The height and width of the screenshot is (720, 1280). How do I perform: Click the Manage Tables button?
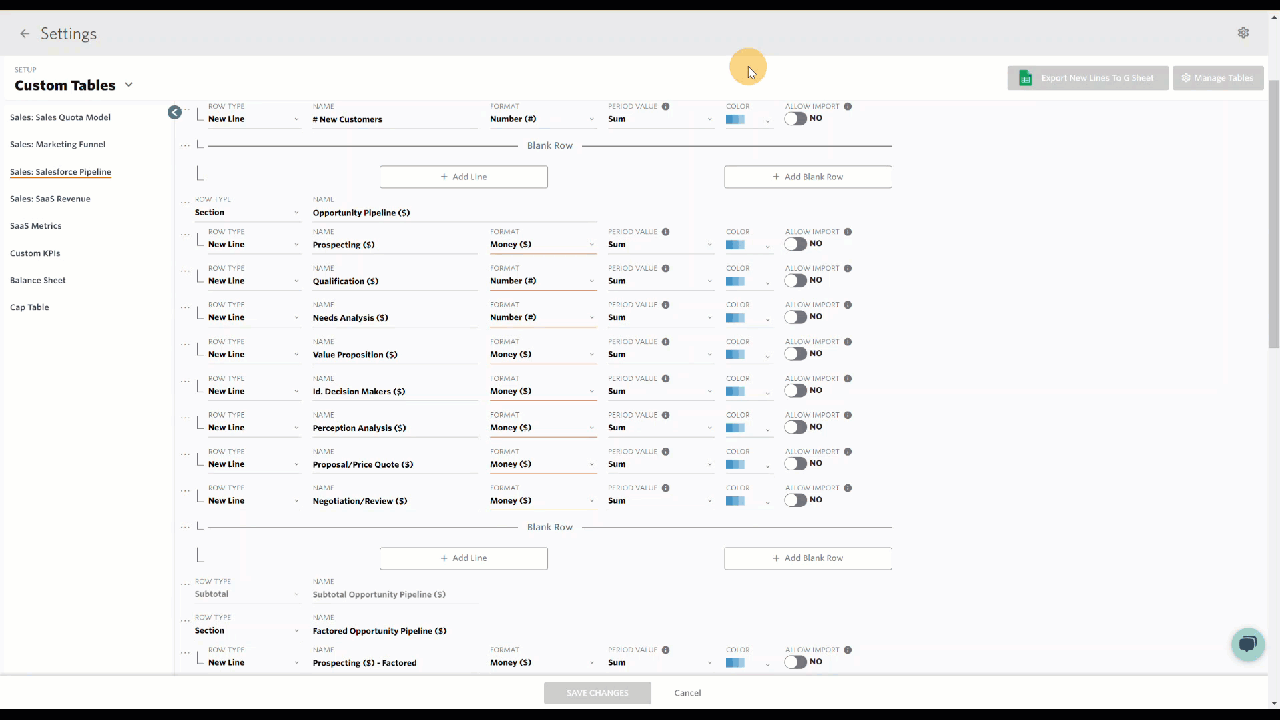tap(1218, 78)
